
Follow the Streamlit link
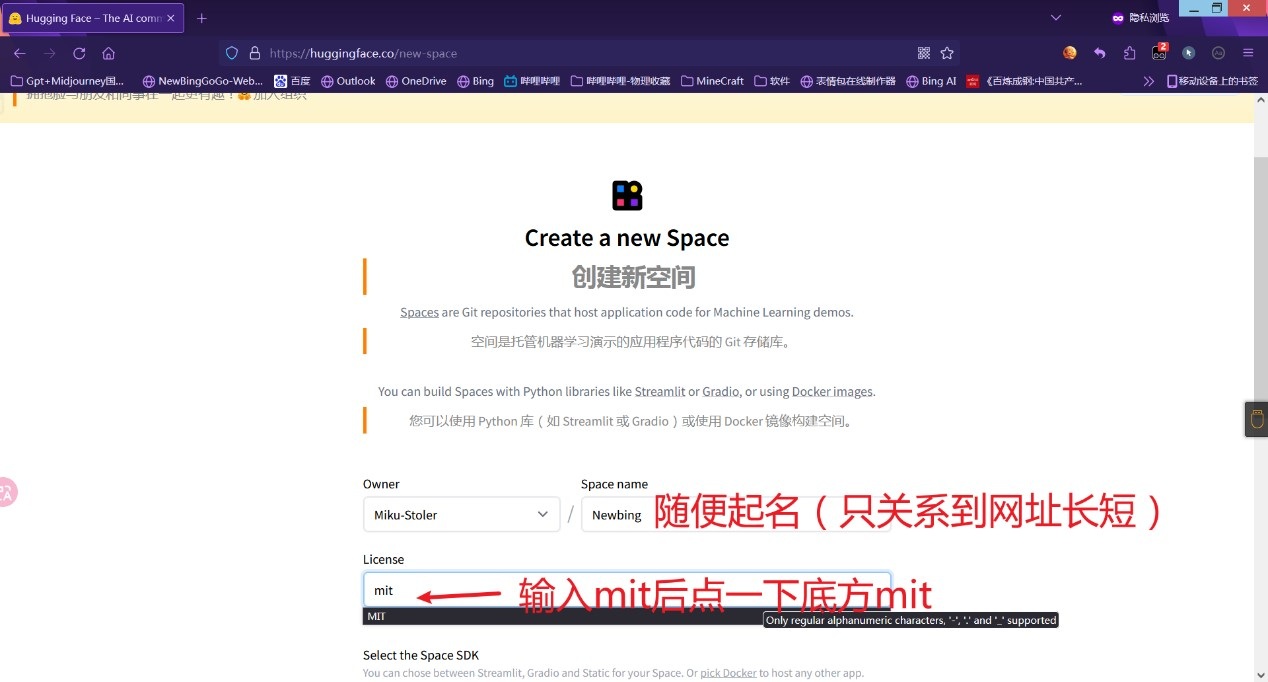click(x=660, y=391)
